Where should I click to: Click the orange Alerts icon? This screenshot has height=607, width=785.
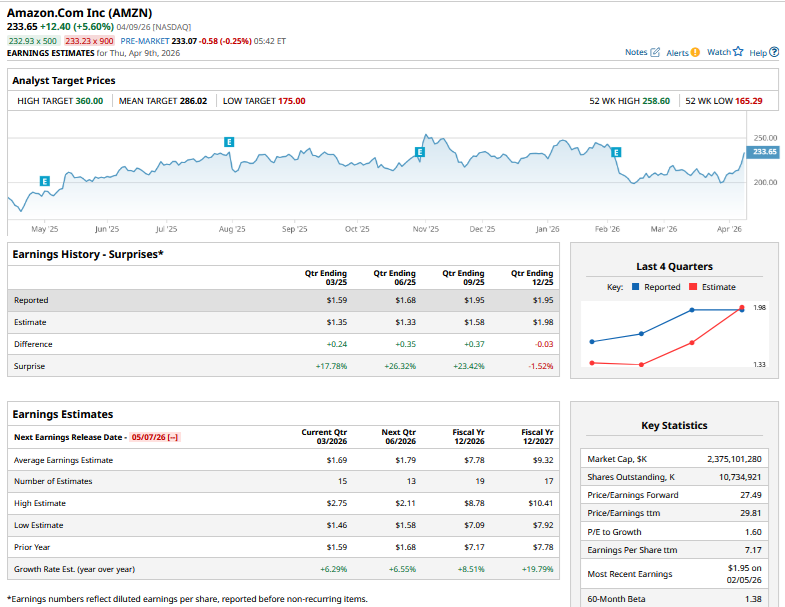click(695, 52)
